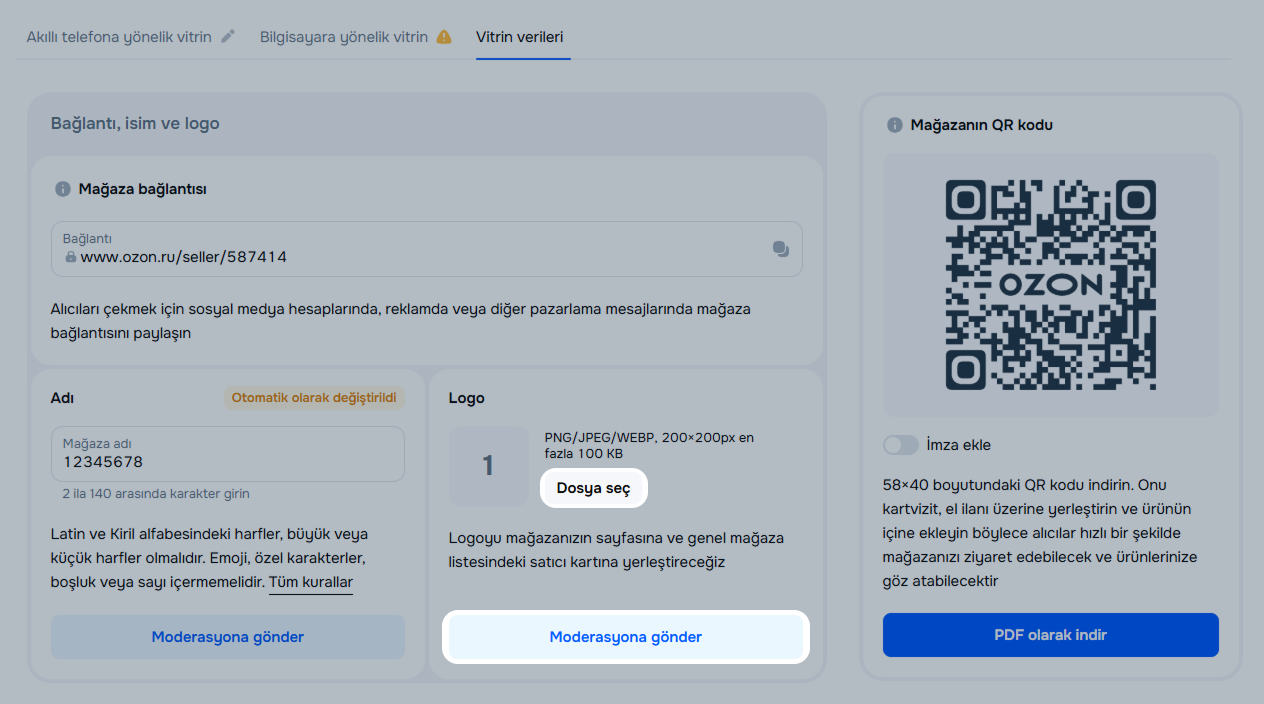Download QR code with PDF olarak indir
The height and width of the screenshot is (704, 1264).
[x=1050, y=635]
